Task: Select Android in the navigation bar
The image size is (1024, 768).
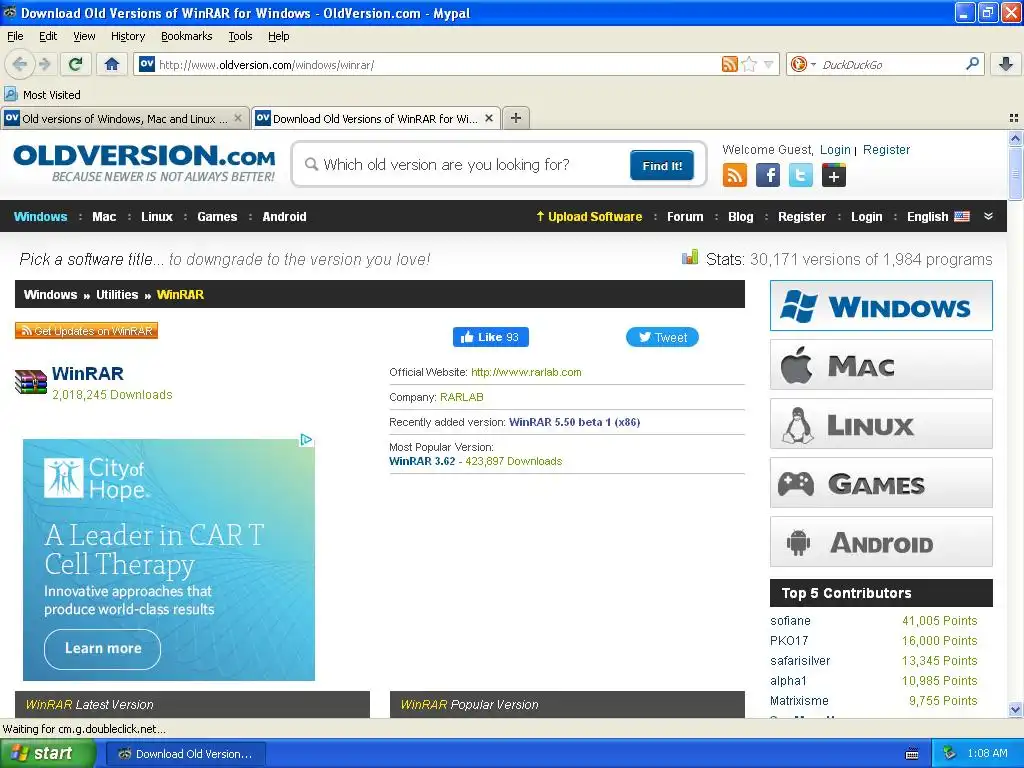Action: [x=284, y=217]
